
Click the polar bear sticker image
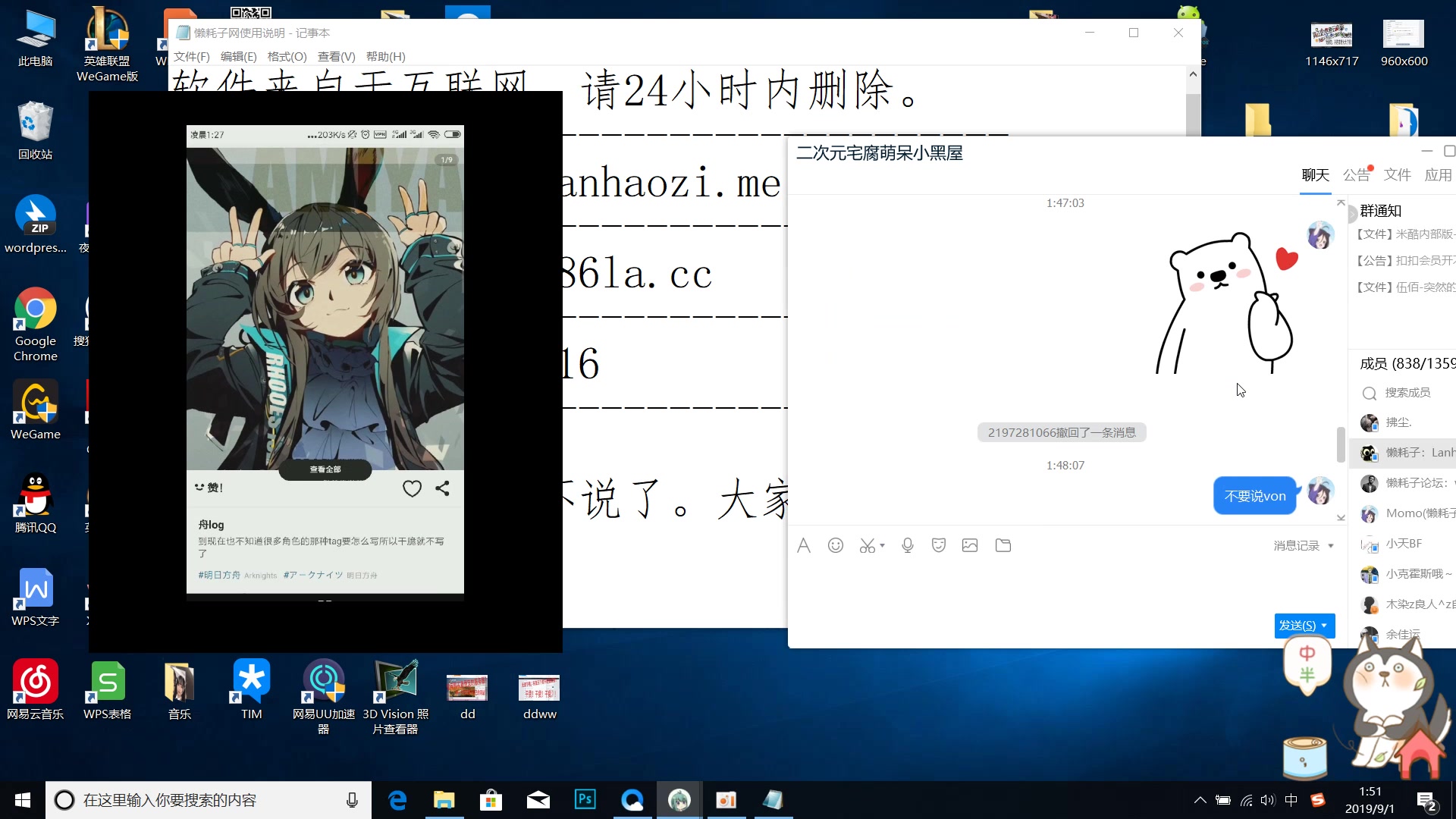1226,303
